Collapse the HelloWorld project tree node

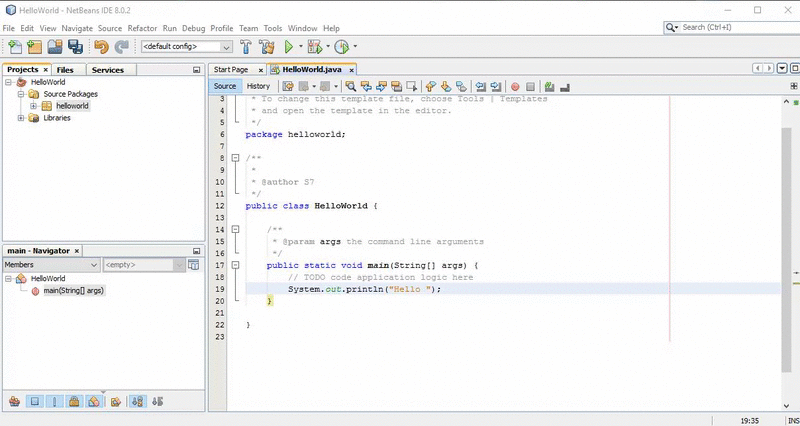[x=9, y=82]
